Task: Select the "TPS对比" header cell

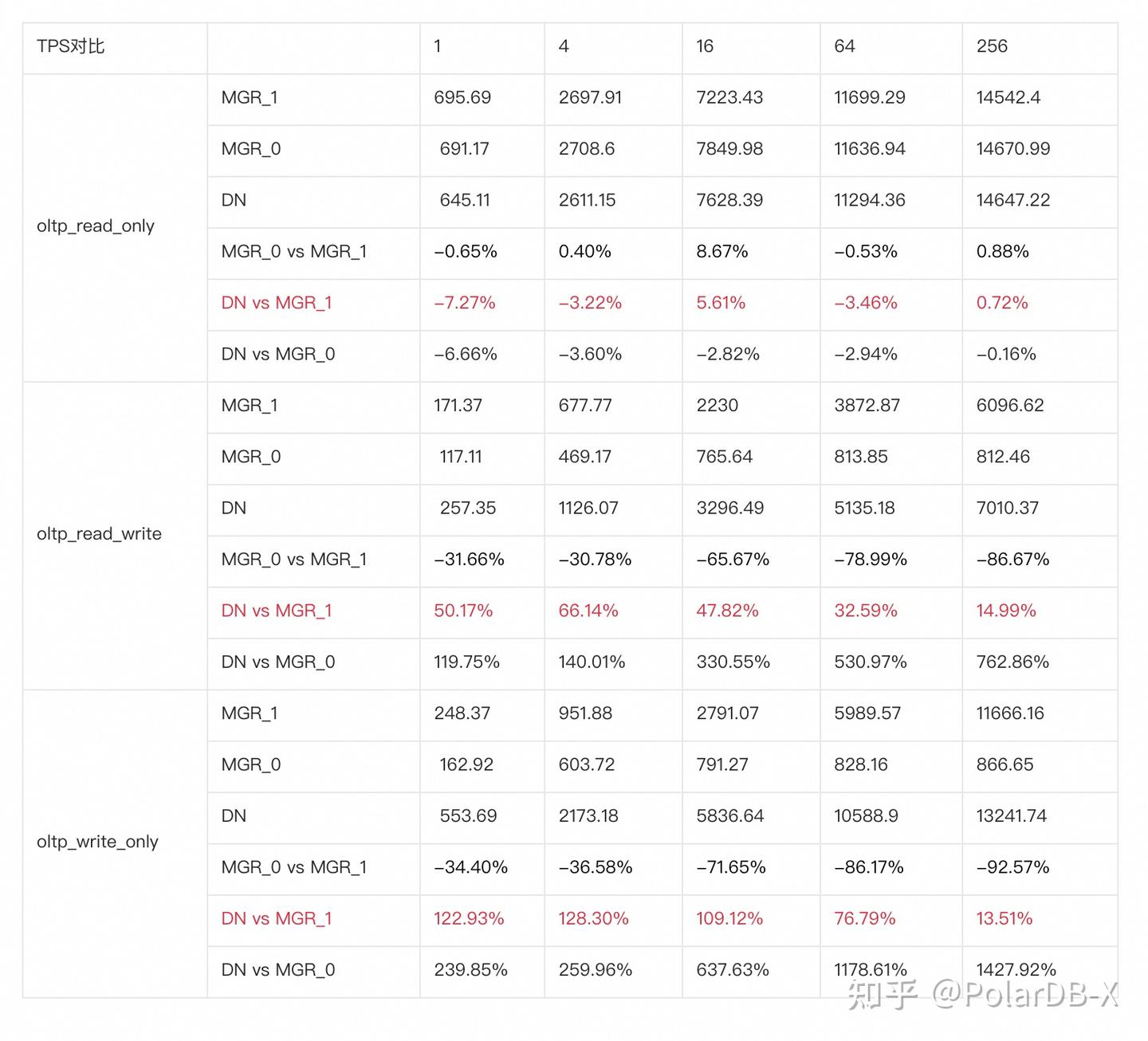Action: click(71, 46)
